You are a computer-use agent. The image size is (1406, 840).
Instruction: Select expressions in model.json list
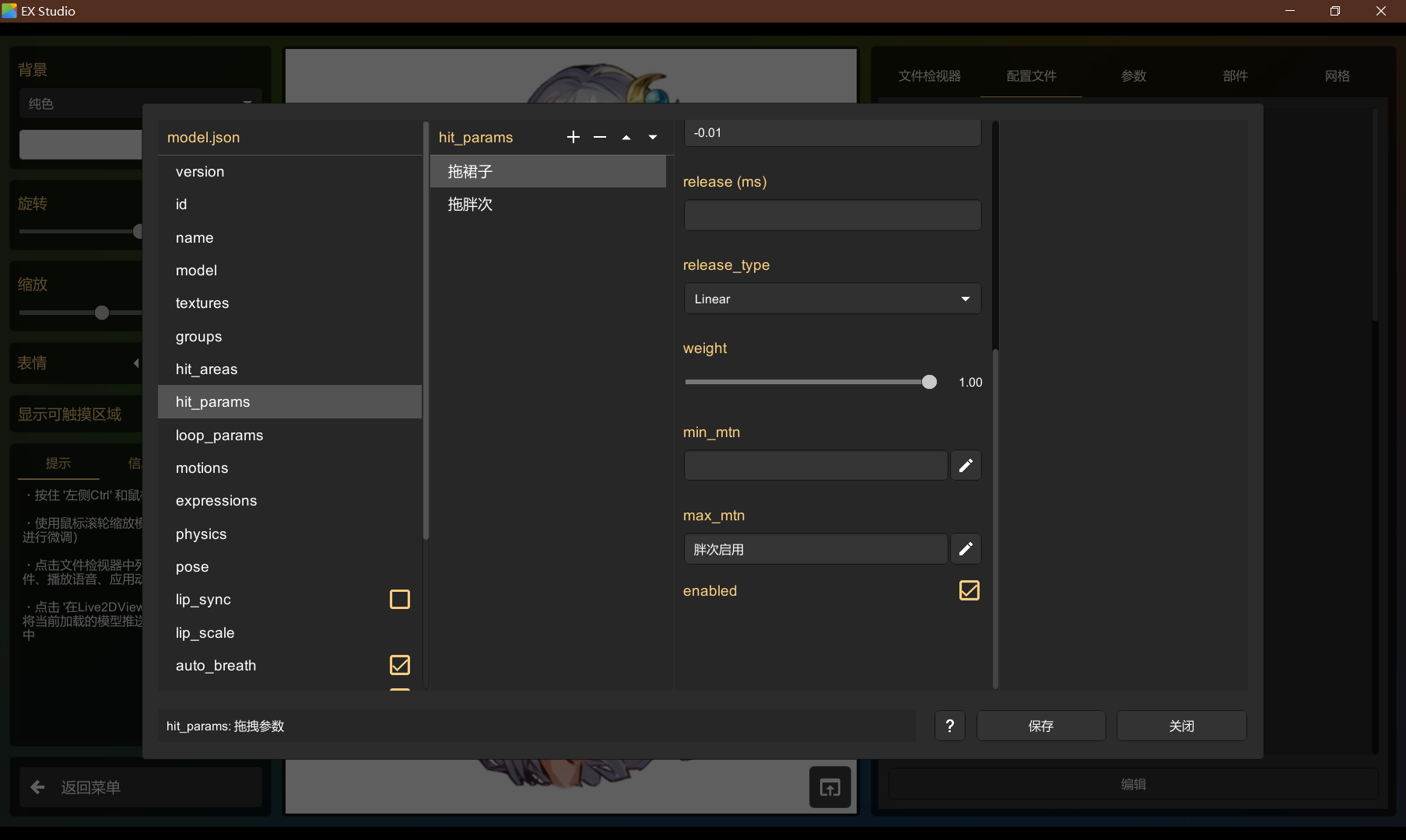click(x=289, y=500)
